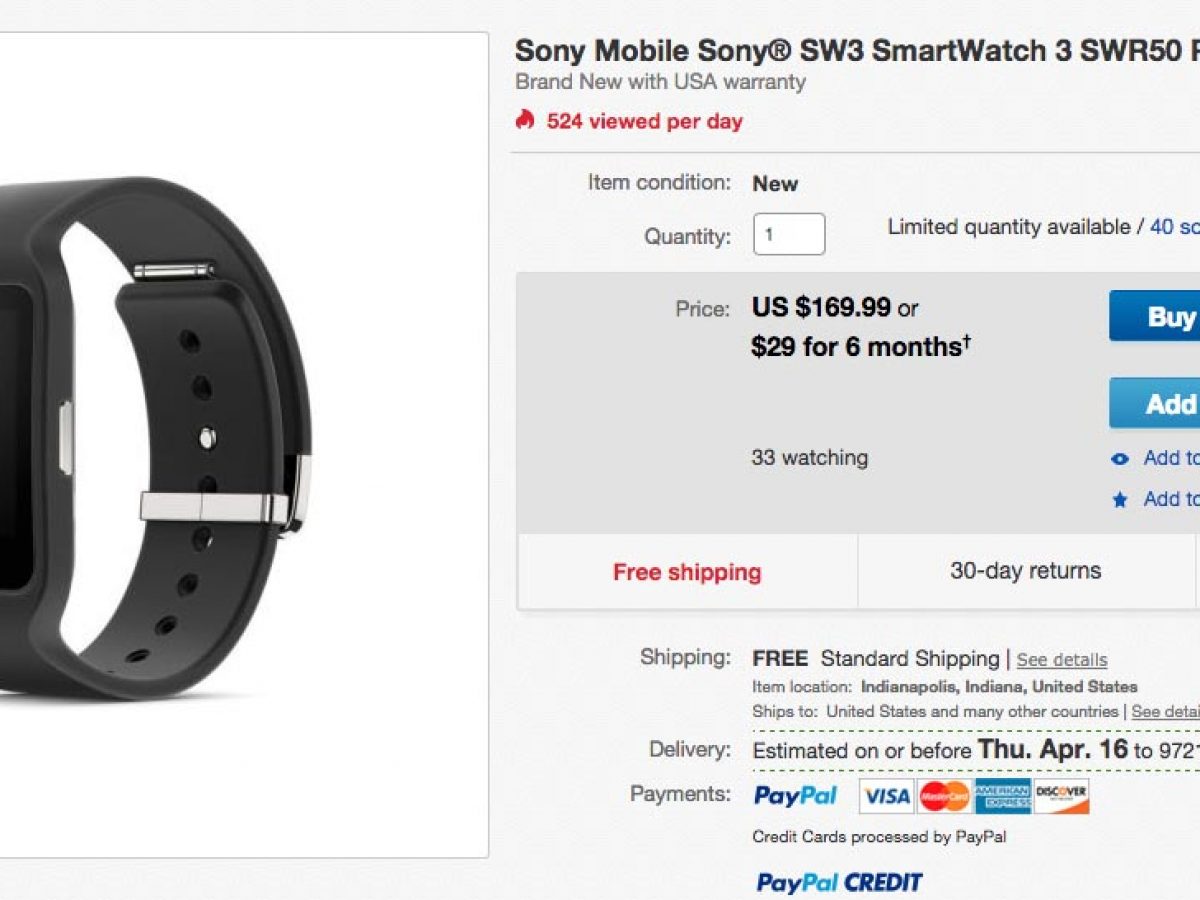Open the shipping See details link

(1061, 660)
